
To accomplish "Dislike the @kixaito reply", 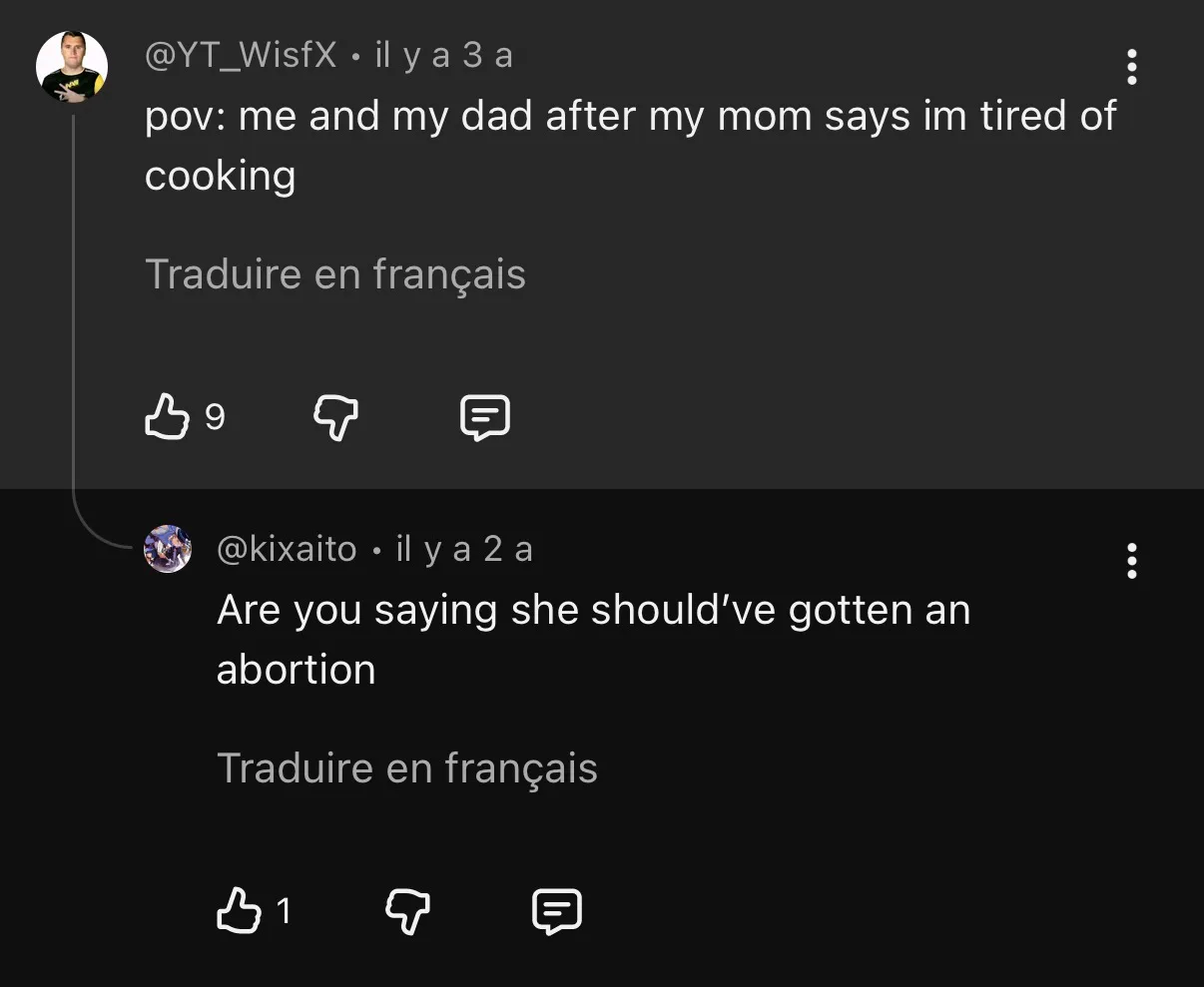I will pos(408,911).
